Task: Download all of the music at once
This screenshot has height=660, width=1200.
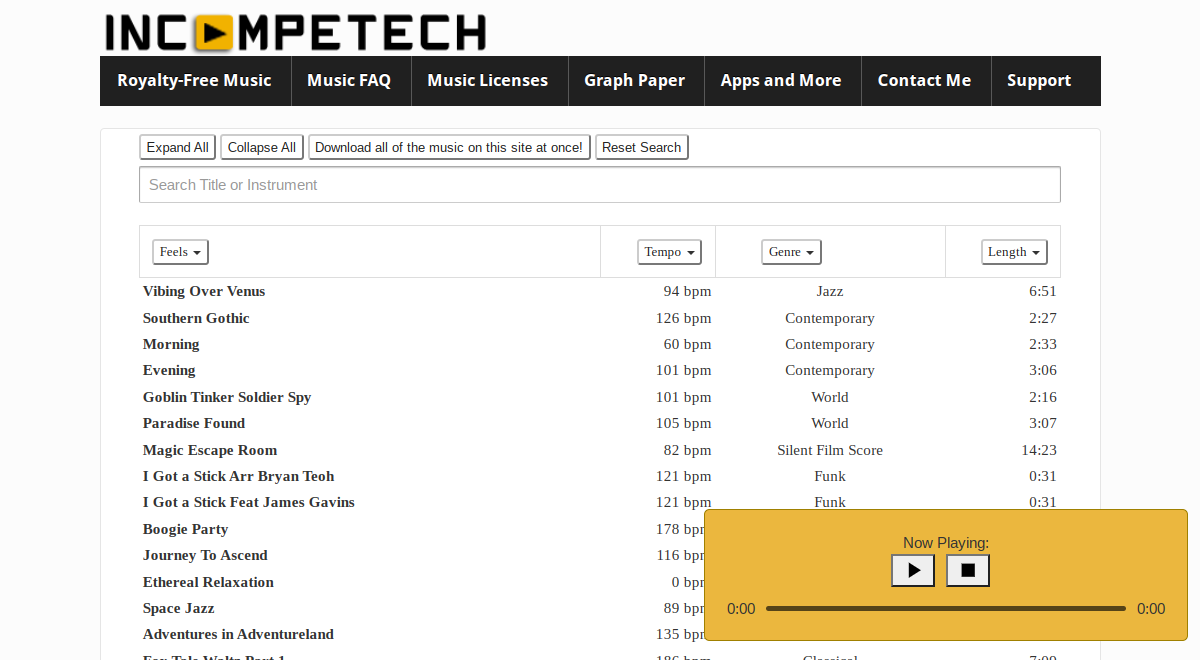Action: pos(449,147)
